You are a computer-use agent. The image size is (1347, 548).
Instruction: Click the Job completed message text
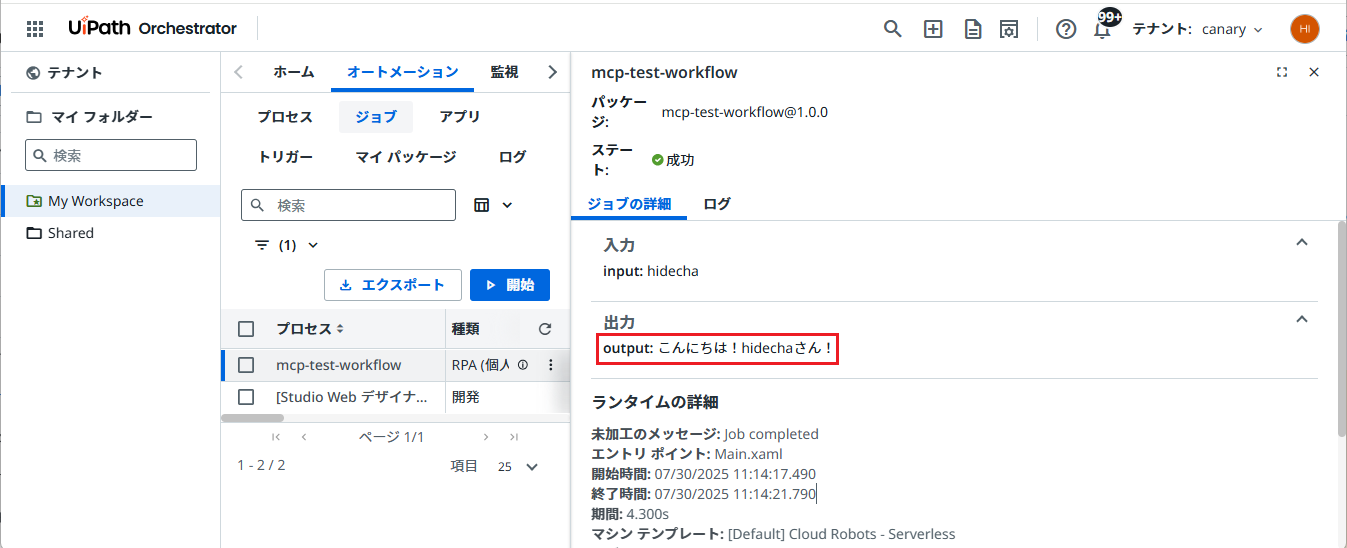pyautogui.click(x=771, y=434)
